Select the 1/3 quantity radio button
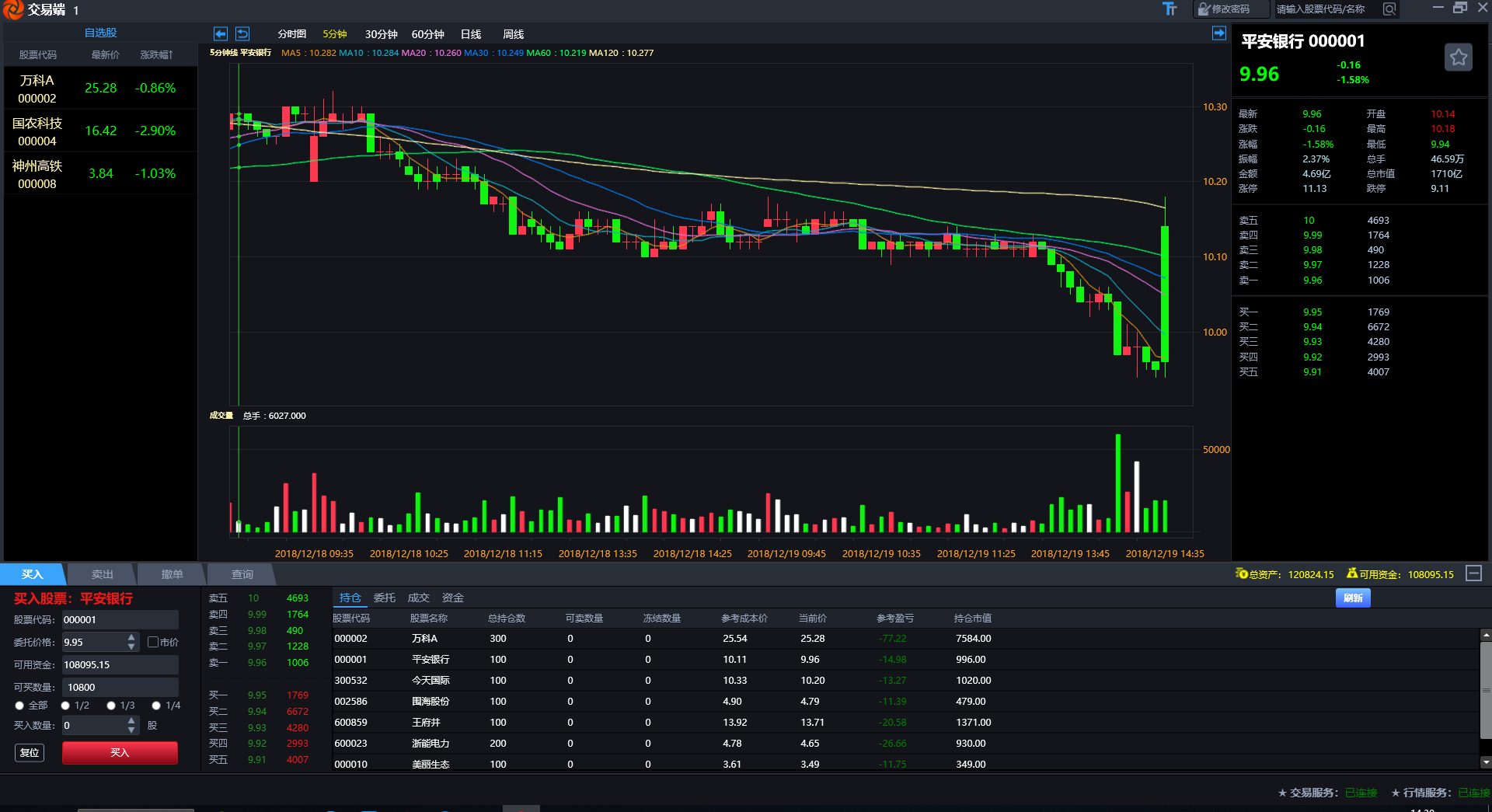The height and width of the screenshot is (812, 1492). [x=111, y=706]
